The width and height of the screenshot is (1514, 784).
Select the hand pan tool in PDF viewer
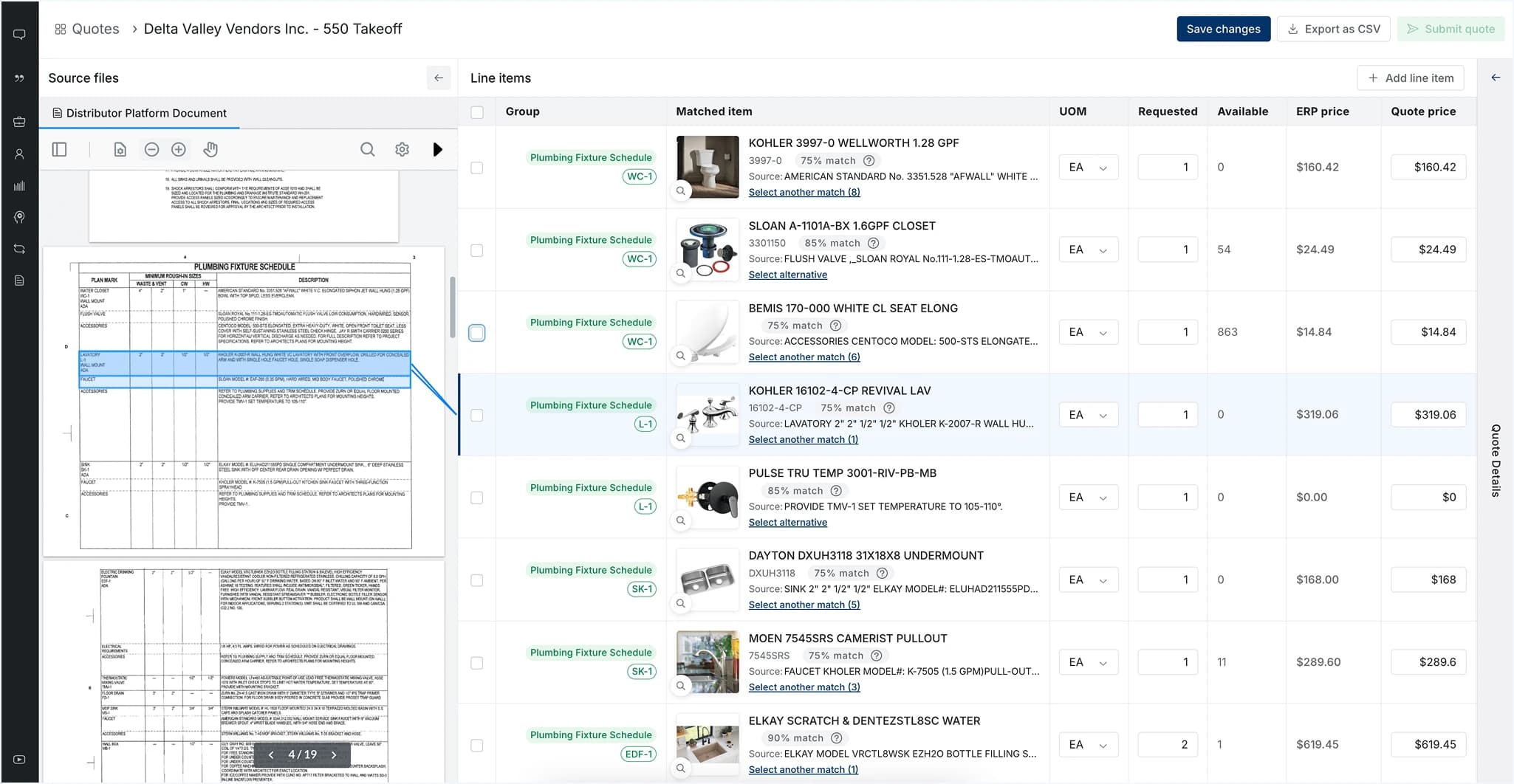210,149
